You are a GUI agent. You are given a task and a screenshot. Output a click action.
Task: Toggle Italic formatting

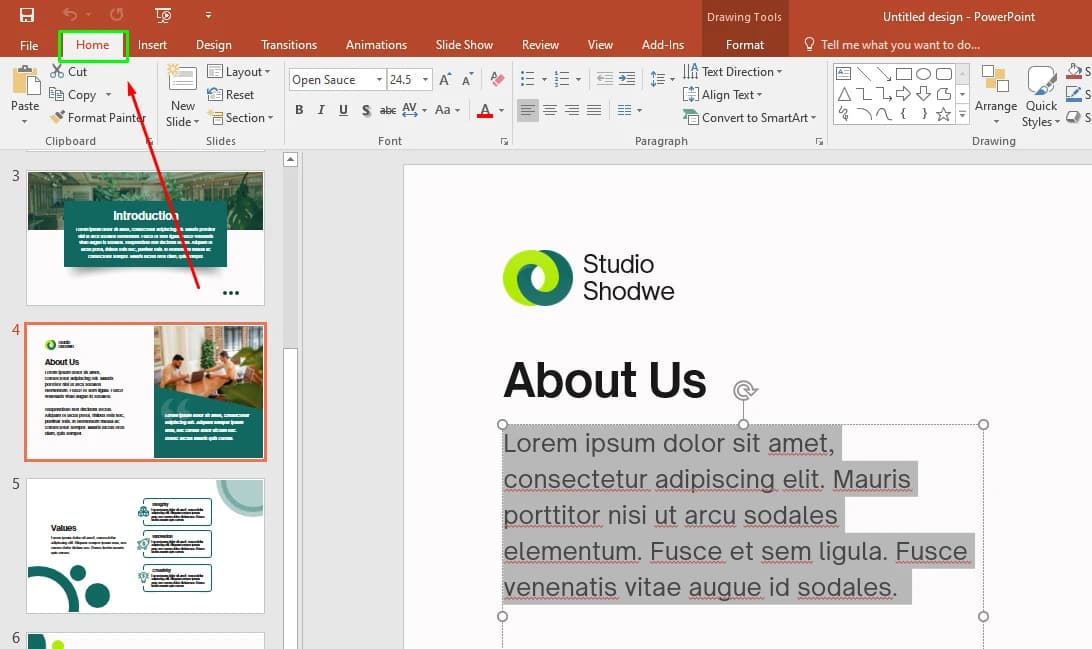pos(321,110)
